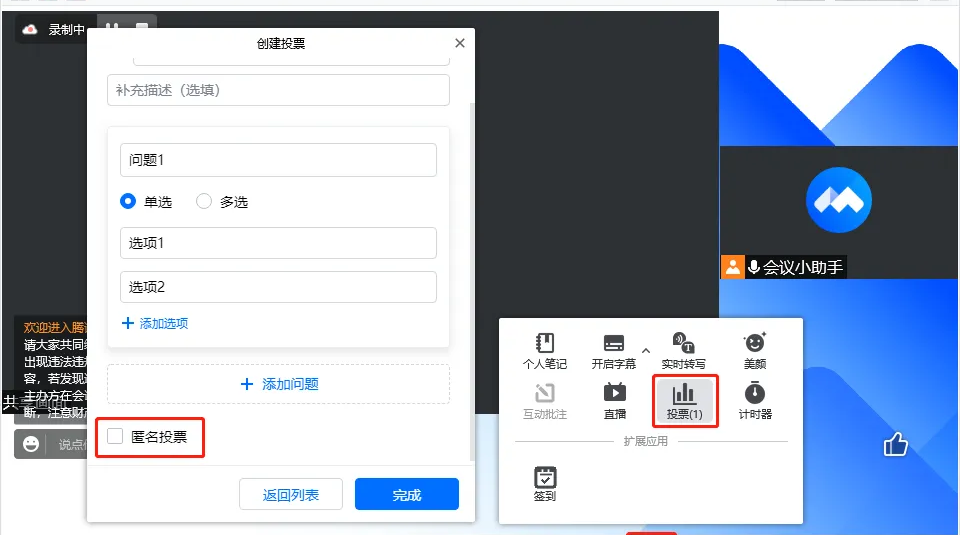Open the emoji picker in chat box
The width and height of the screenshot is (960, 540).
(32, 444)
